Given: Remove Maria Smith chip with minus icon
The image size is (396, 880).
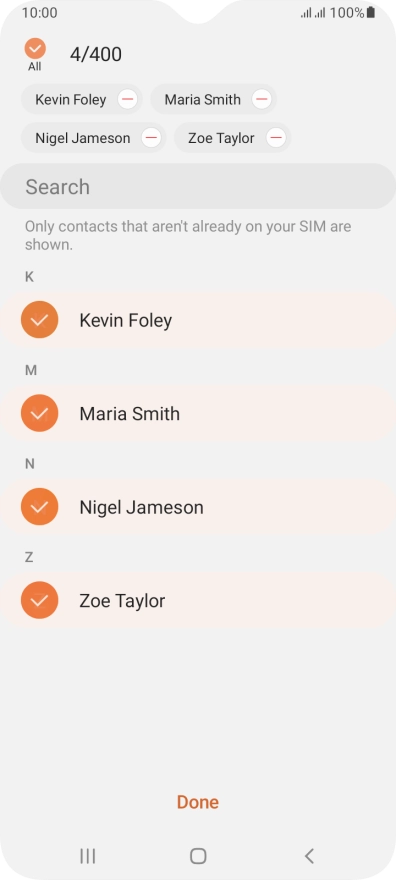Looking at the screenshot, I should coord(261,99).
